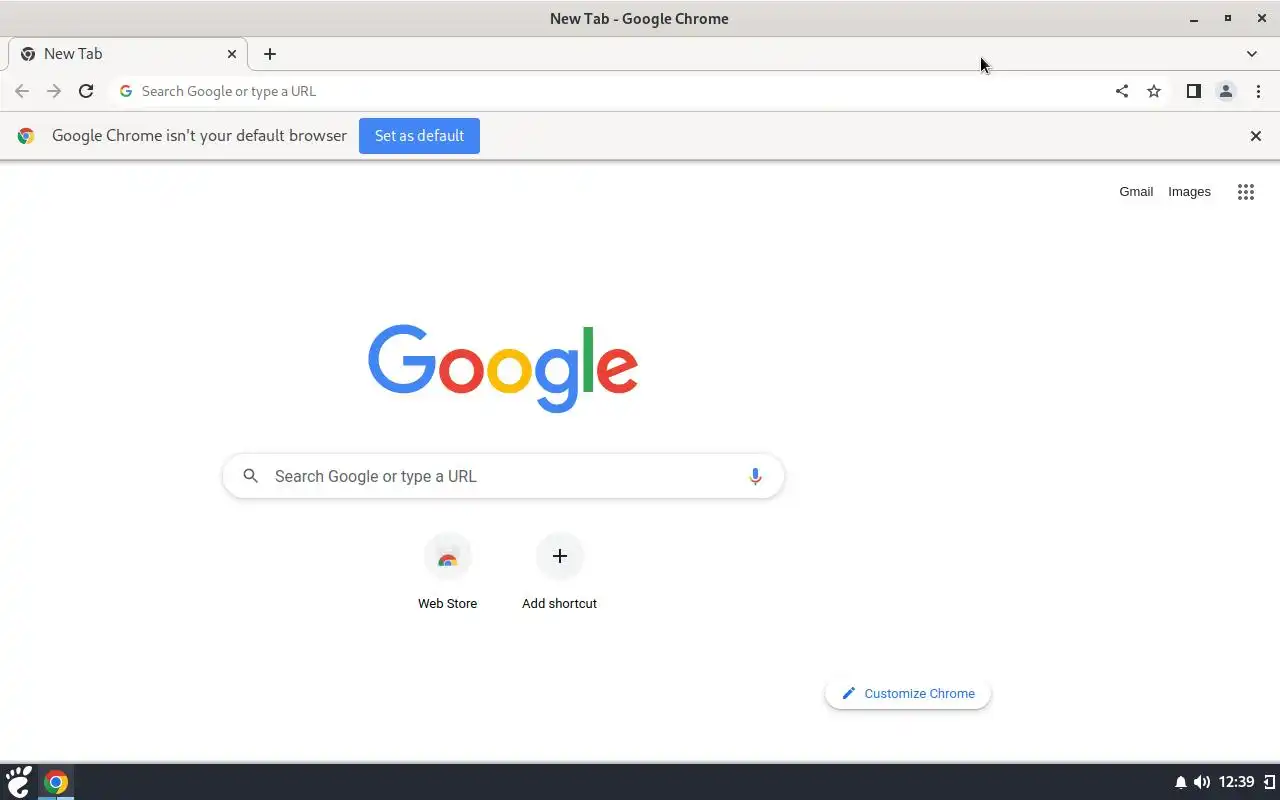Open the Gmail link
Screen dimensions: 1280x800
point(1136,192)
